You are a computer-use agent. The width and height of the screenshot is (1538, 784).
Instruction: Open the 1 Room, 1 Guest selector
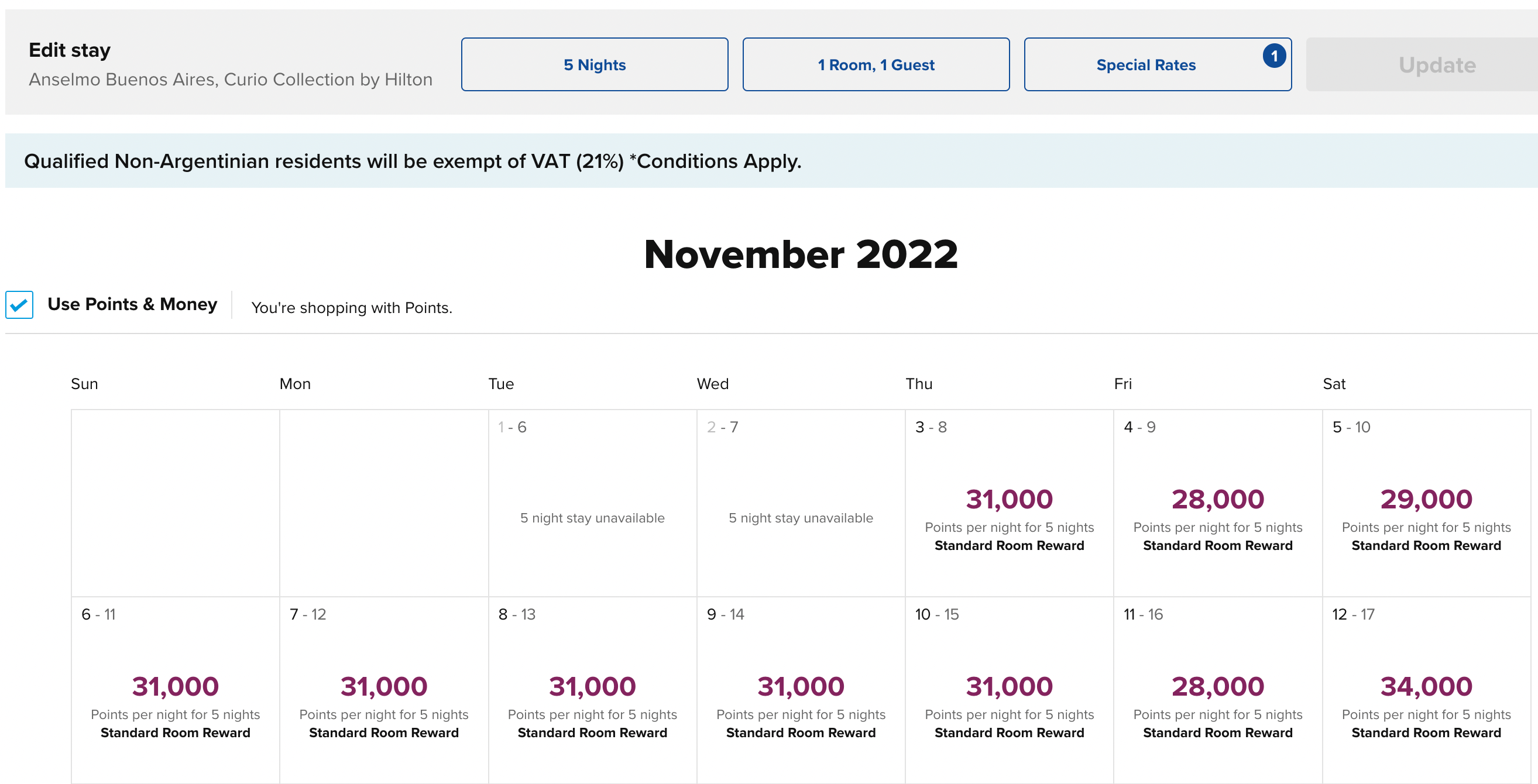click(876, 64)
